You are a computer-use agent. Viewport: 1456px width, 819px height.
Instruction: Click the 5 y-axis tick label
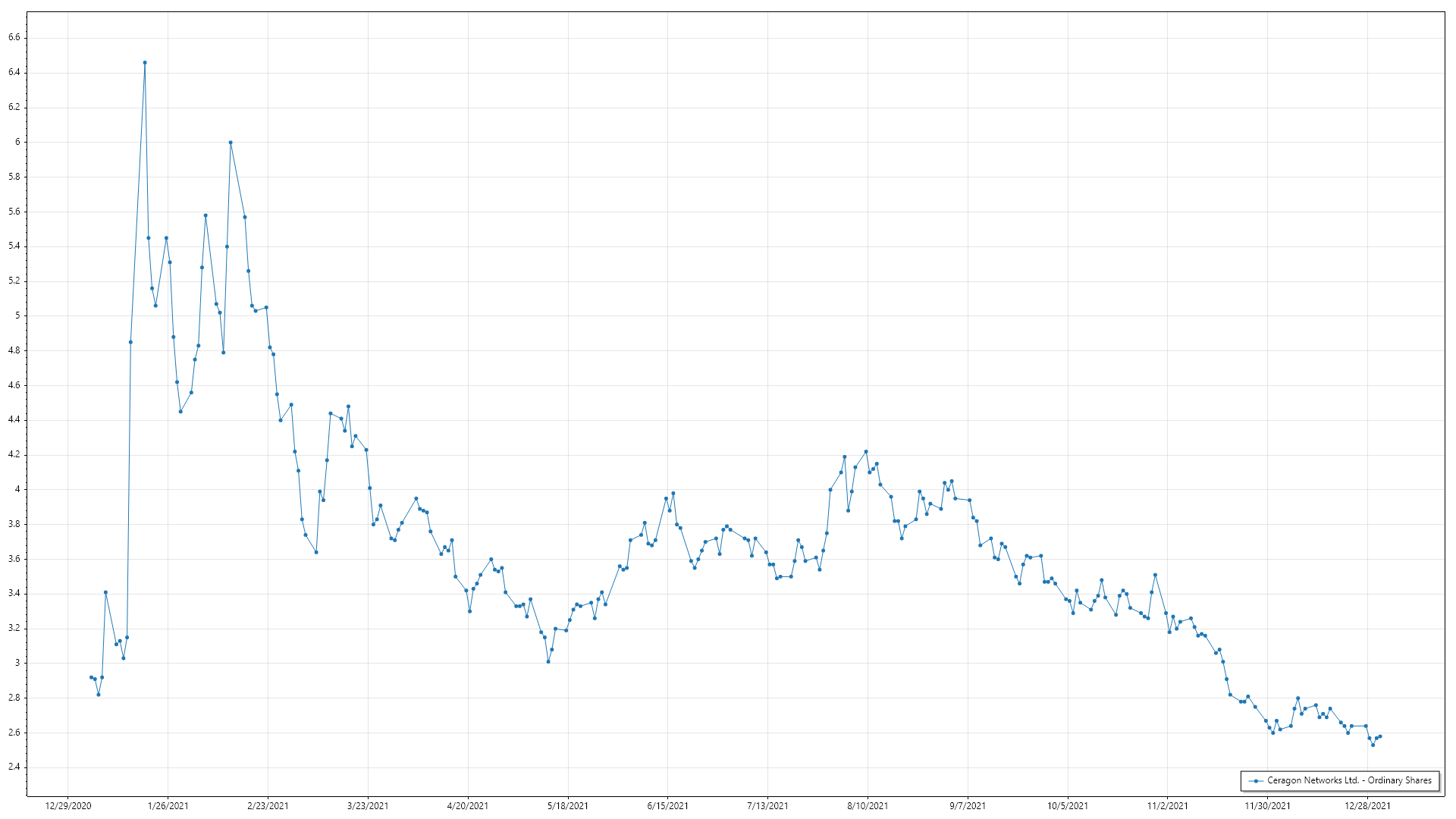click(17, 316)
